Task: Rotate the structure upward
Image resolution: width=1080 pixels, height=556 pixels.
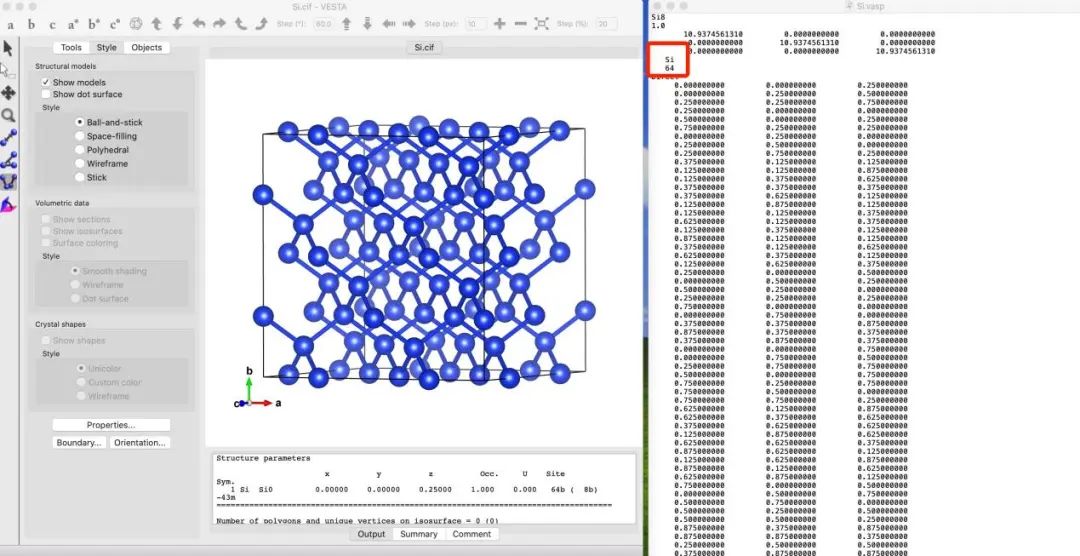Action: (156, 23)
